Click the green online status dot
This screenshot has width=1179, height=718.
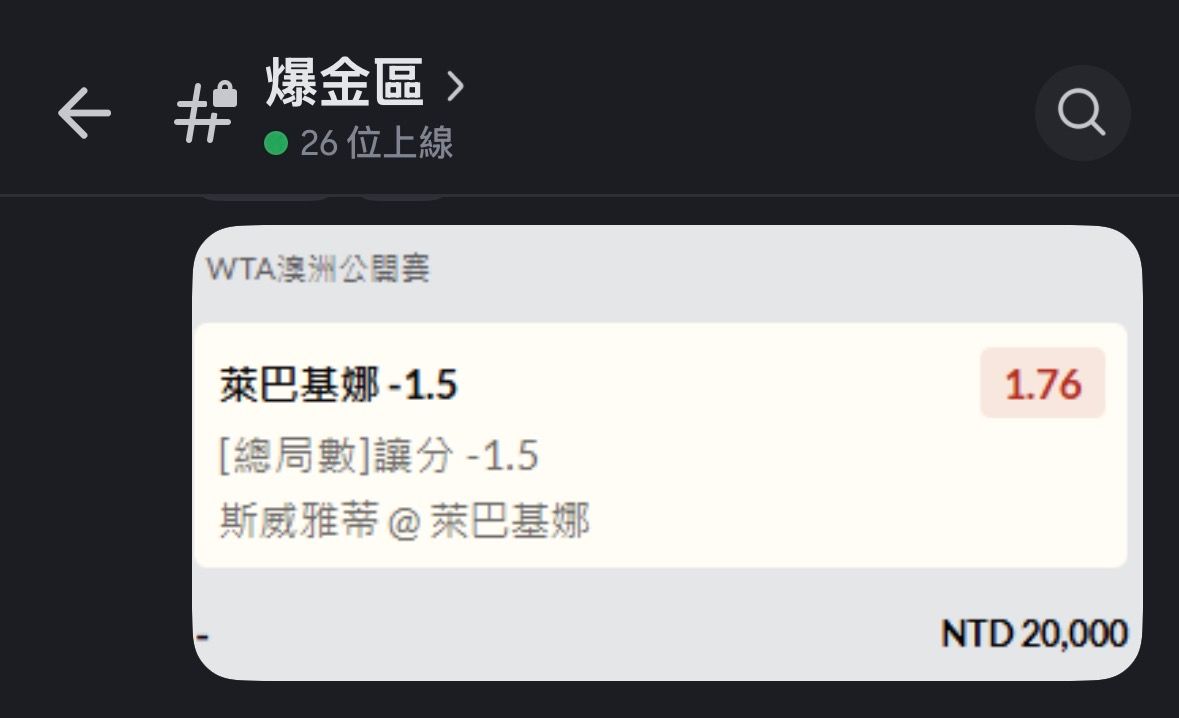pyautogui.click(x=276, y=144)
